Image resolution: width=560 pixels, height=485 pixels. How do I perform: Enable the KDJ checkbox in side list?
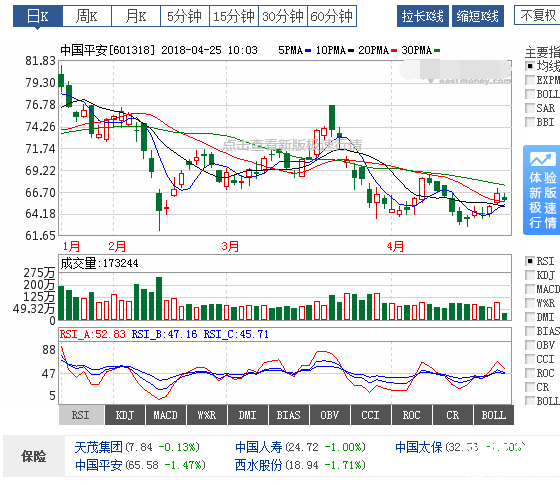point(530,275)
